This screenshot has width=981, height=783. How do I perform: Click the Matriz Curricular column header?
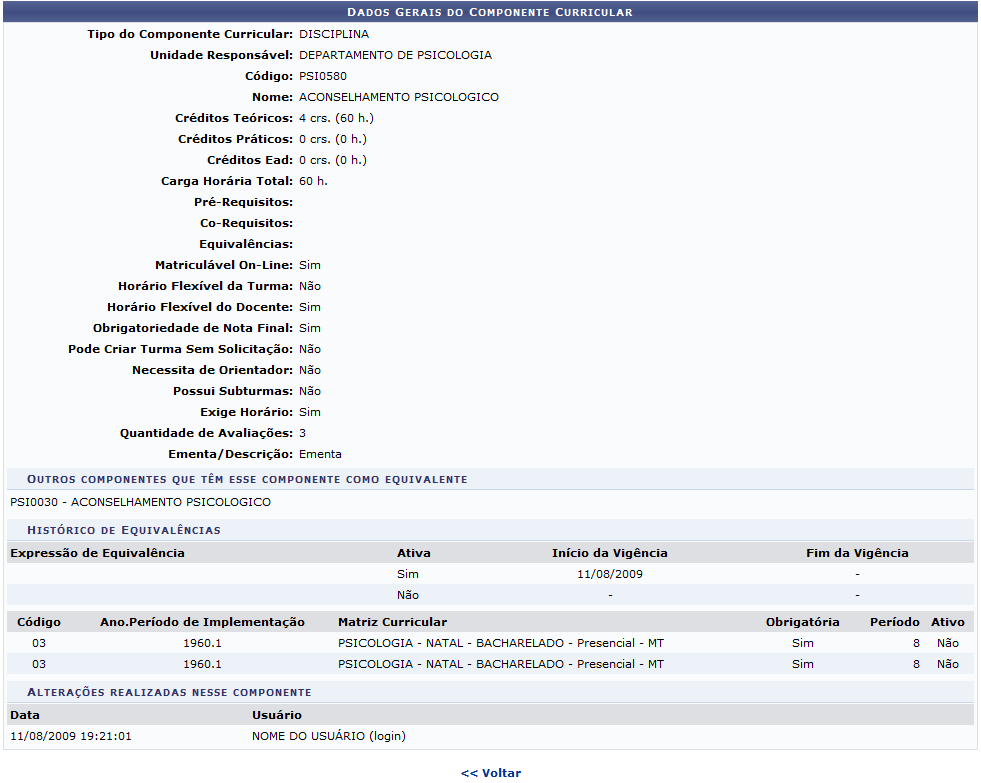(392, 622)
